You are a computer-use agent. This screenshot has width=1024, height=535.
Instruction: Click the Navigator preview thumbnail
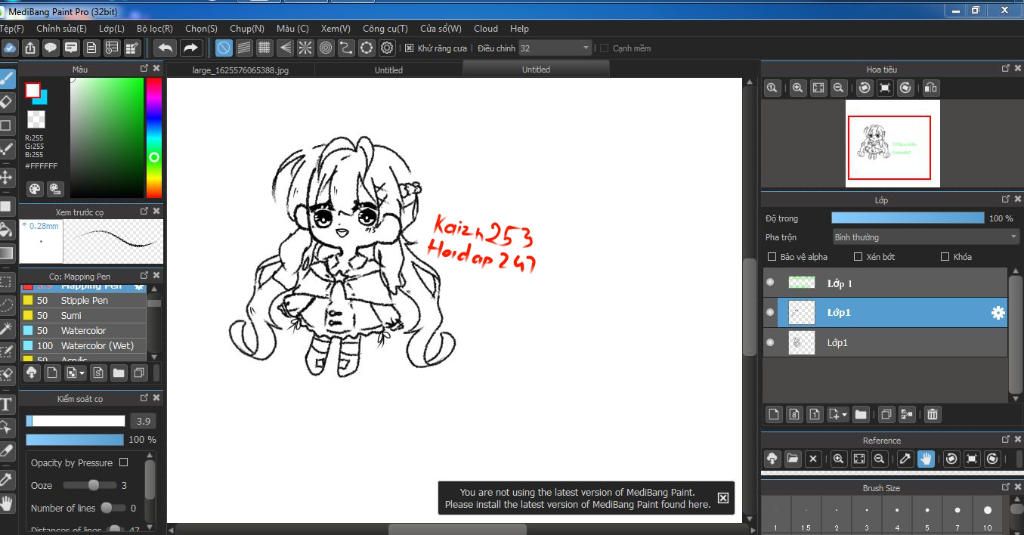pos(892,144)
